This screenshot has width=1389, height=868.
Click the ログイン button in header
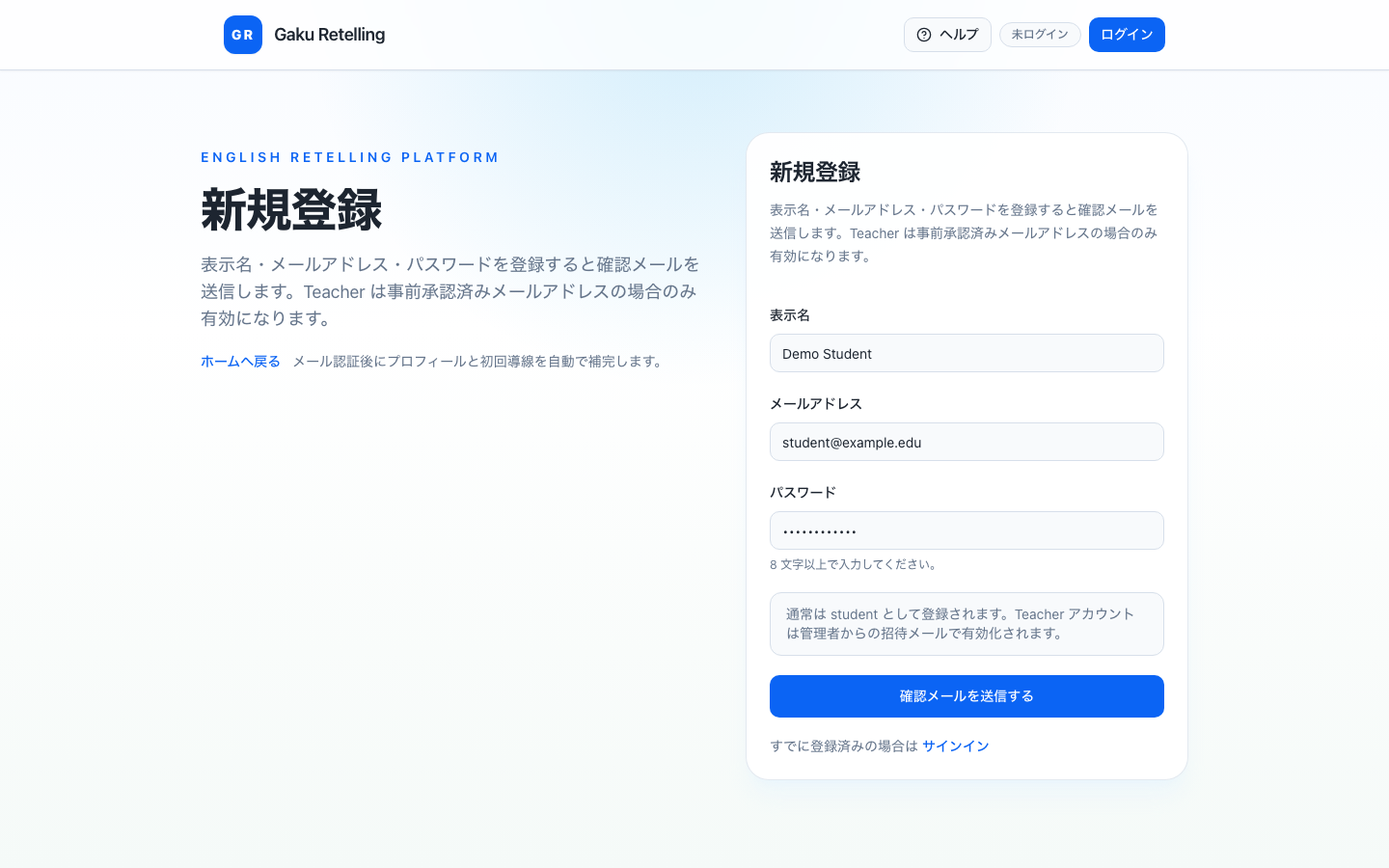1127,35
